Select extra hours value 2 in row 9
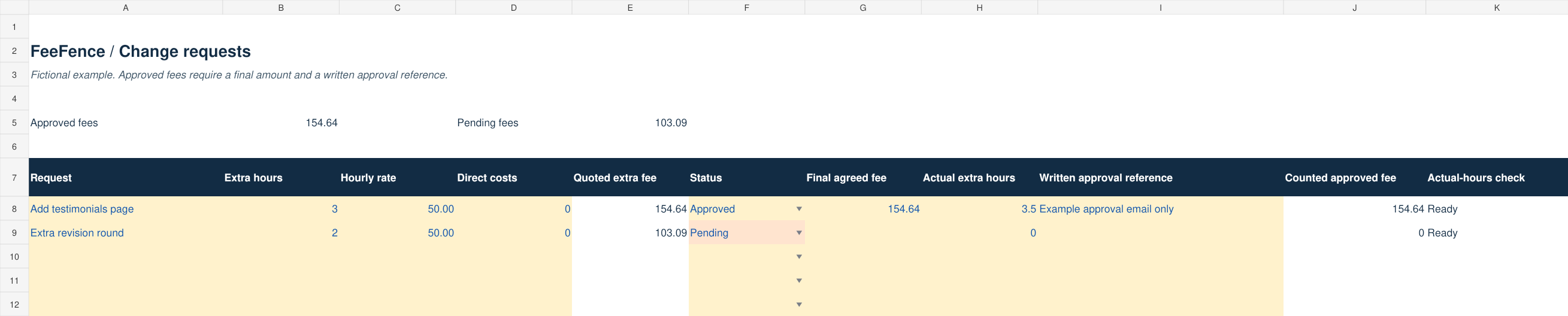 [281, 233]
